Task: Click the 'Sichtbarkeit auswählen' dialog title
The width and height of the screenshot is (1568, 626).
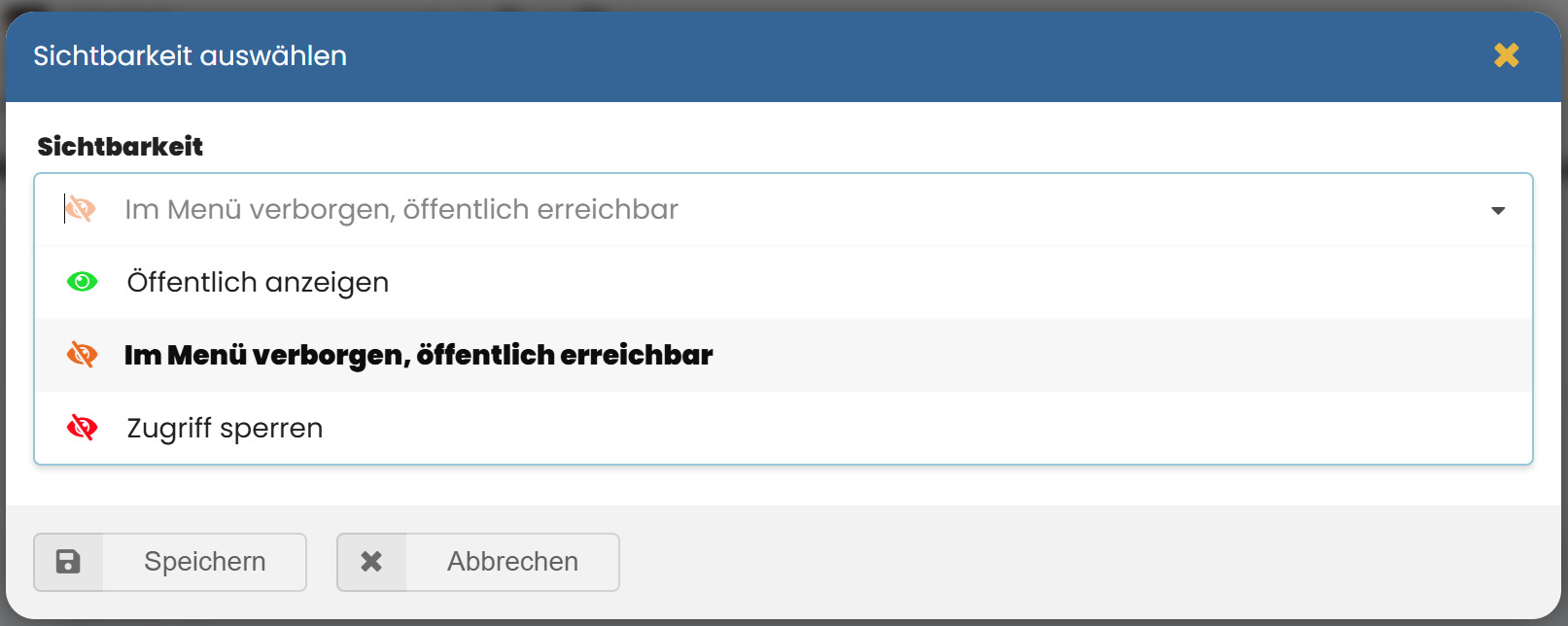Action: (x=190, y=55)
